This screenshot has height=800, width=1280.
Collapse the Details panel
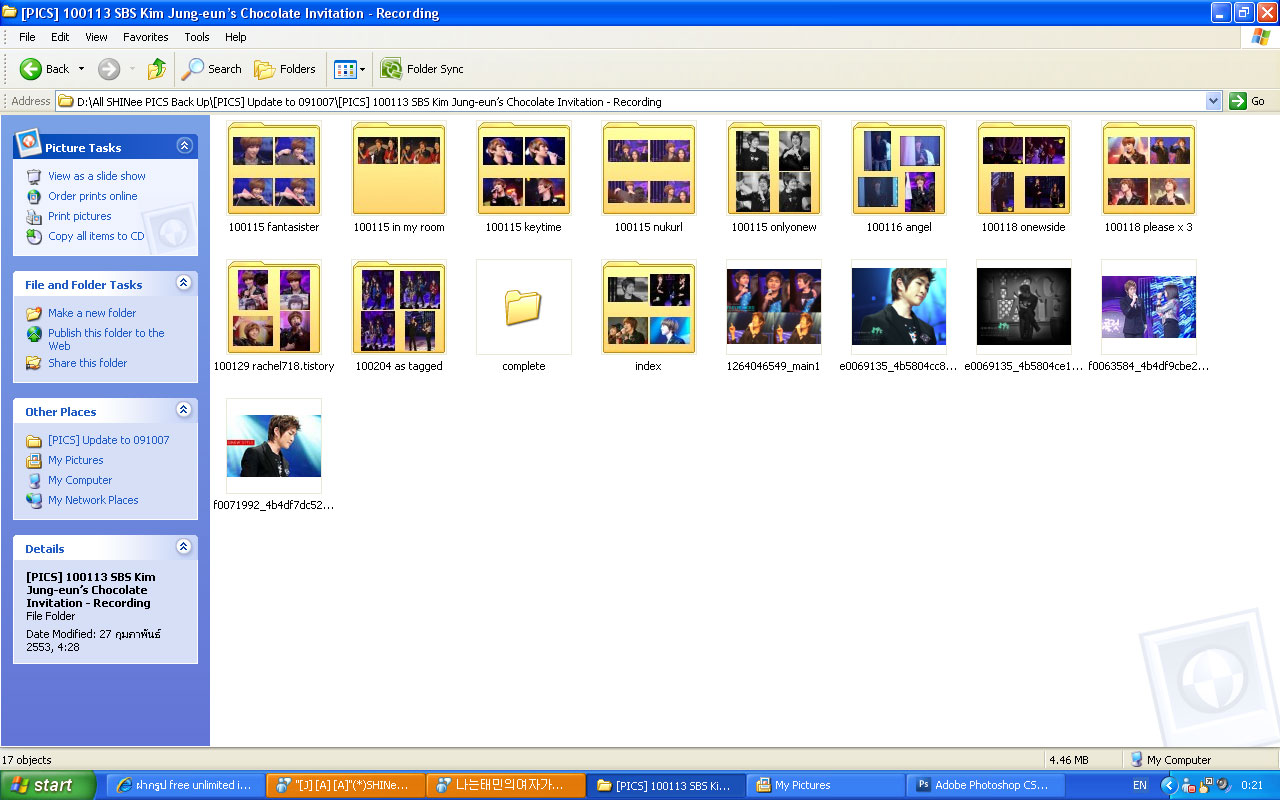pos(184,547)
